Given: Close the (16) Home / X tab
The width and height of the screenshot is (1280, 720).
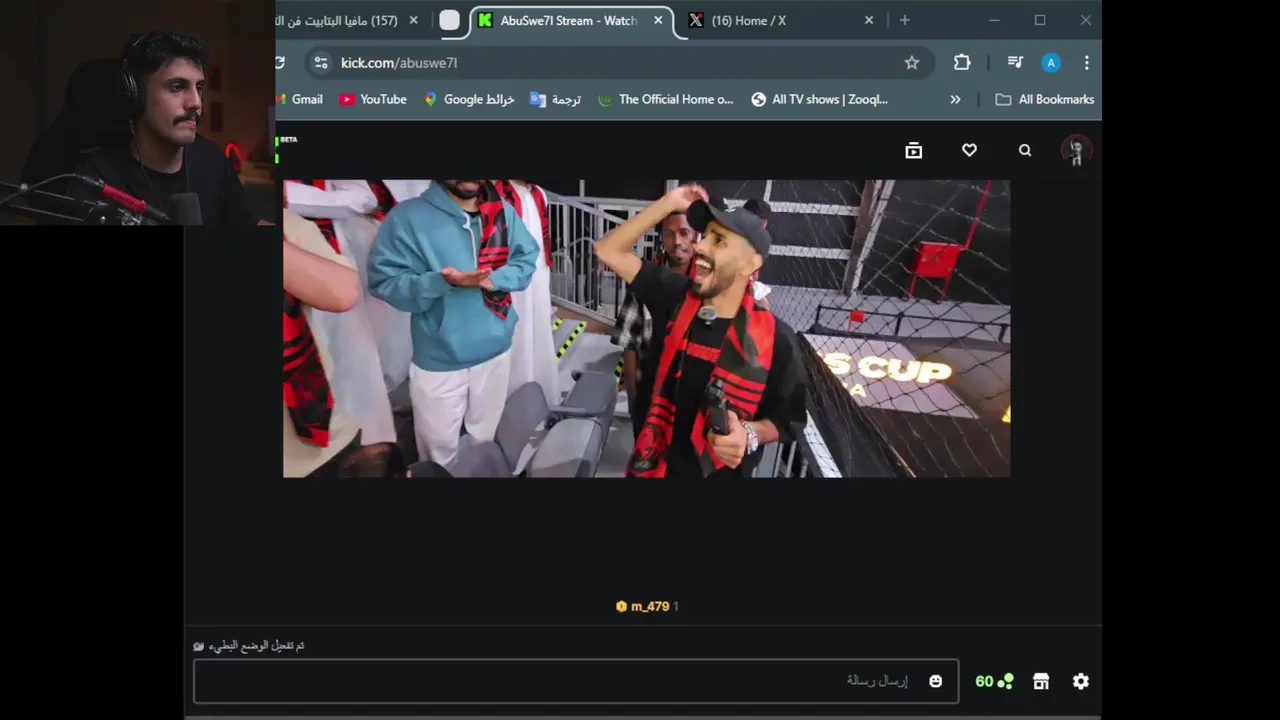Looking at the screenshot, I should (868, 20).
